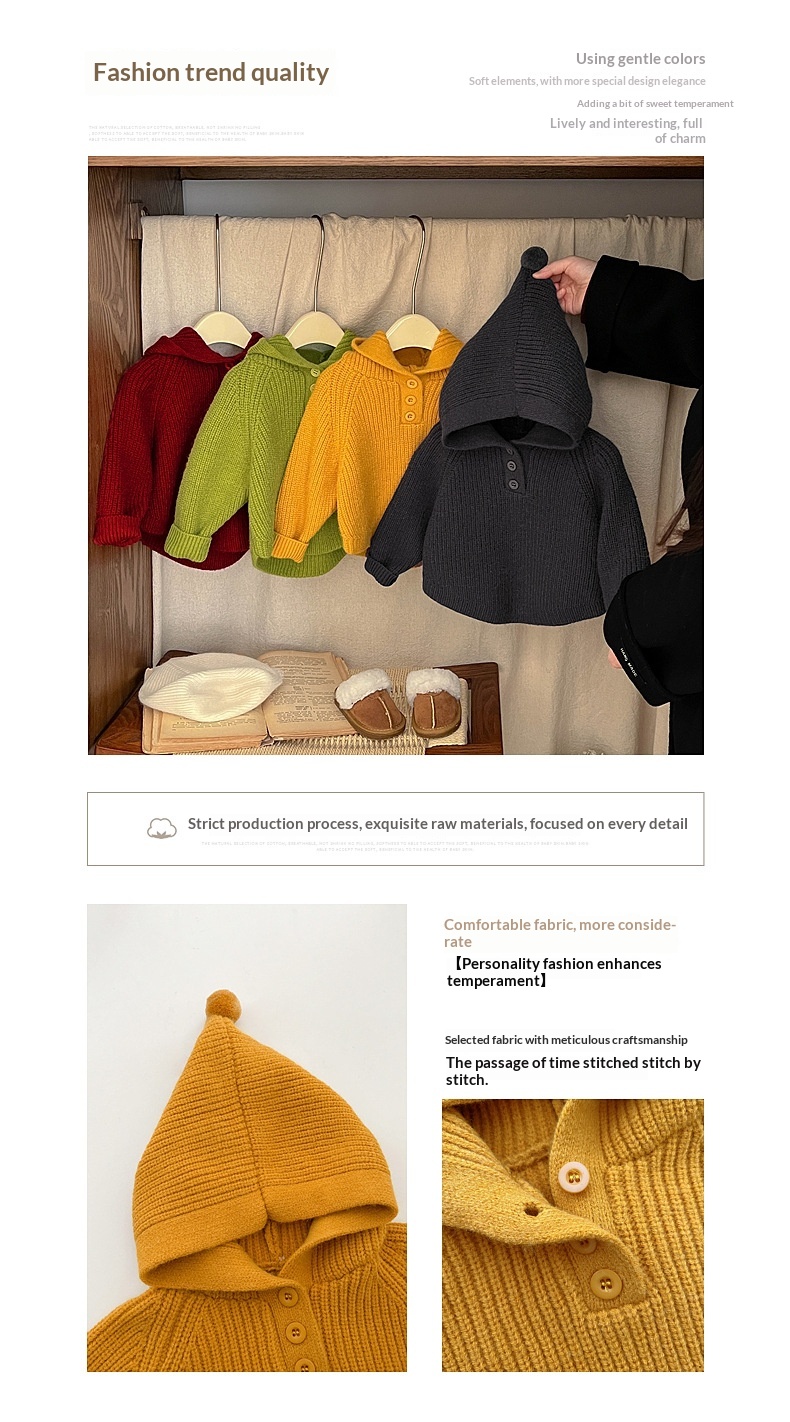This screenshot has width=790, height=1422.
Task: Click the pompom on yellow hood
Action: tap(223, 1005)
